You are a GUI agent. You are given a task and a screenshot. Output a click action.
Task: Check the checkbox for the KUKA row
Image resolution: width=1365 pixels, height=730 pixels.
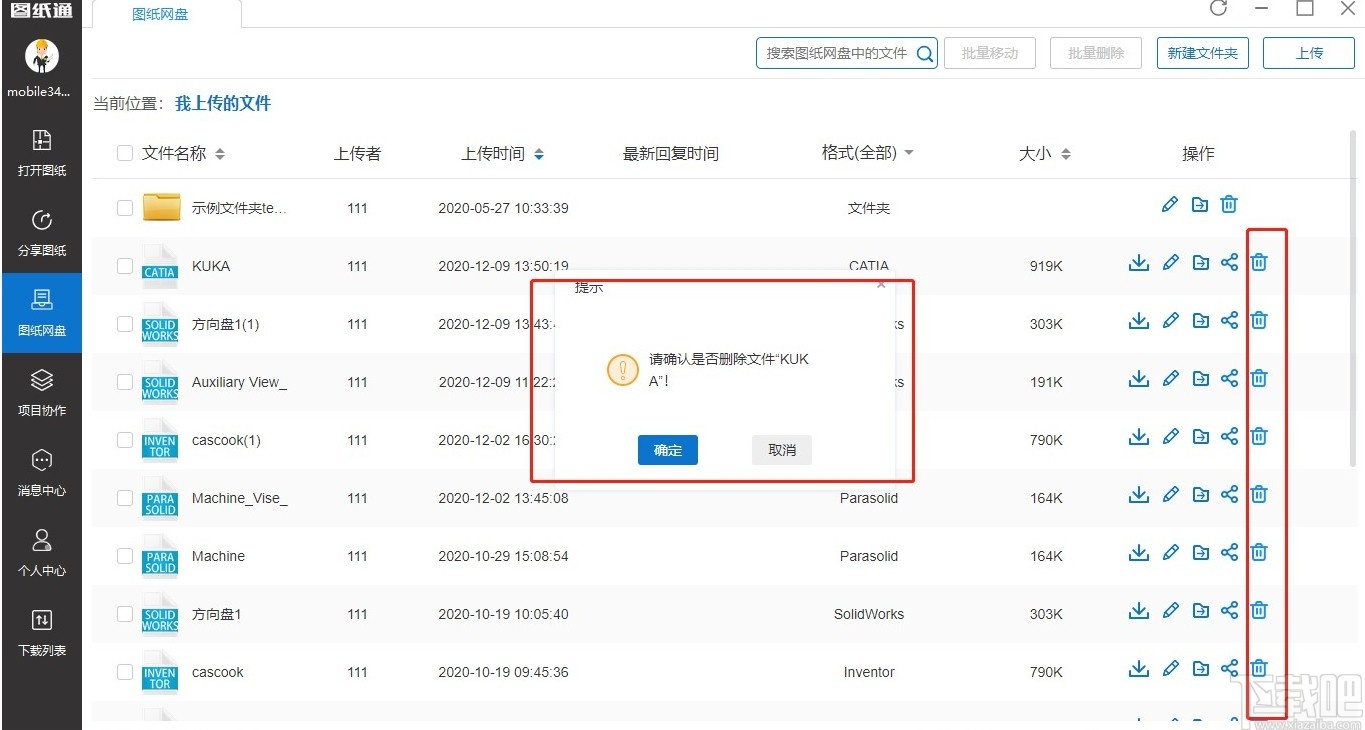click(124, 265)
